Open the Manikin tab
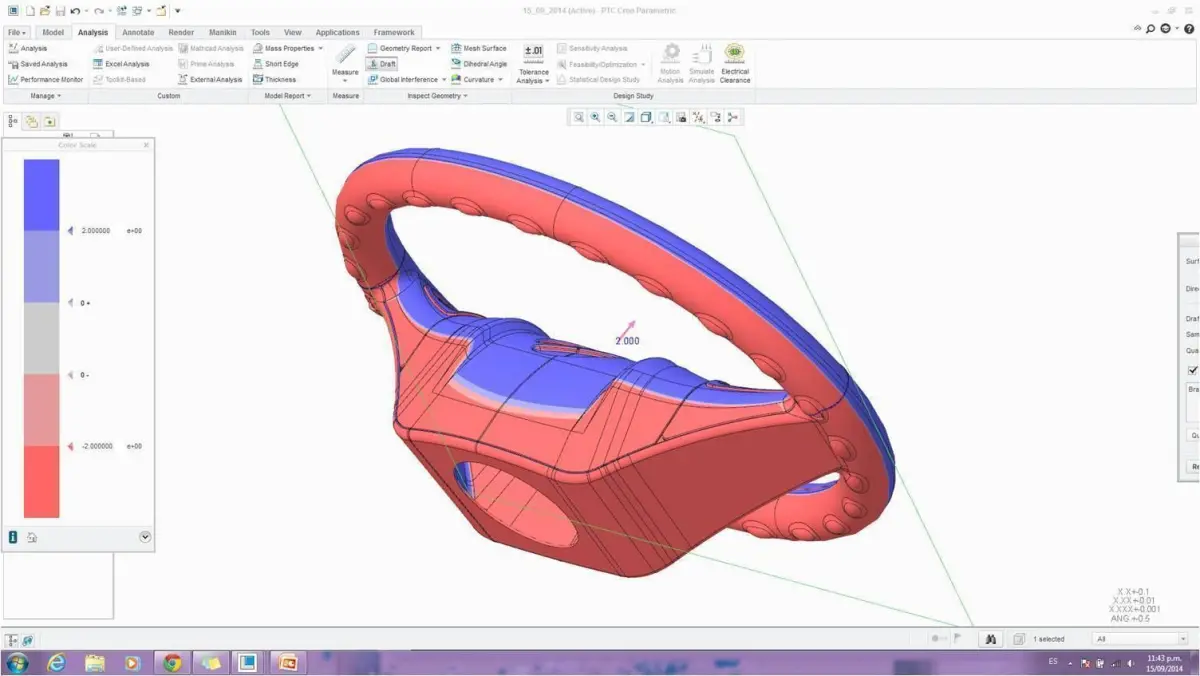Image resolution: width=1200 pixels, height=676 pixels. 222,32
